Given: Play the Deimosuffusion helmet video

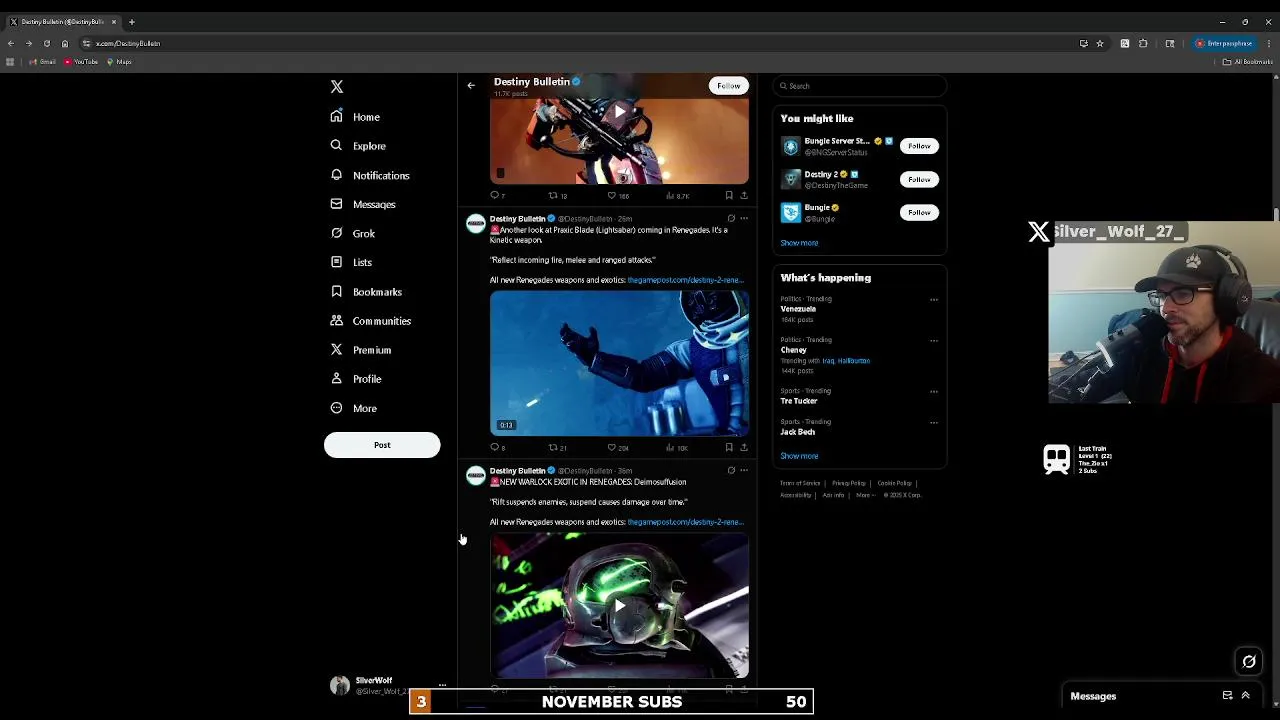Looking at the screenshot, I should (619, 606).
